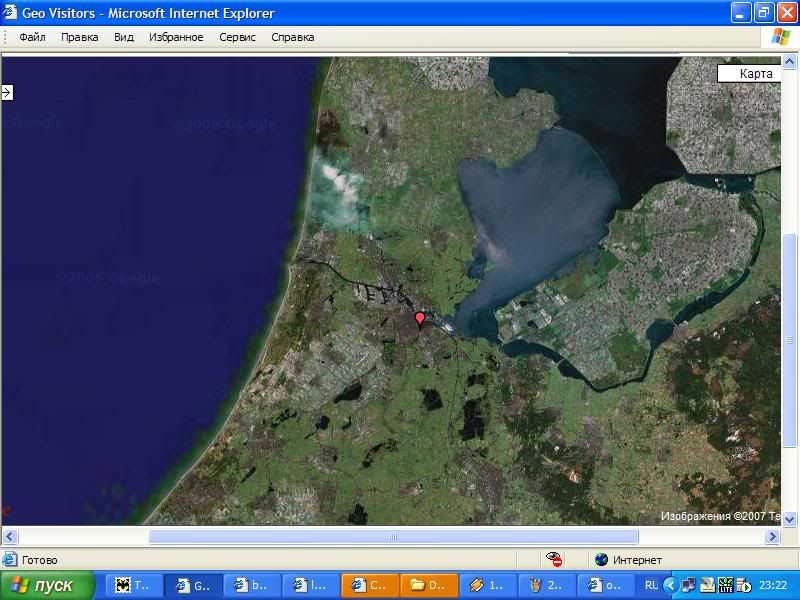Screen dimensions: 800x600
Task: Switch map view with the Карта button
Action: pos(749,73)
